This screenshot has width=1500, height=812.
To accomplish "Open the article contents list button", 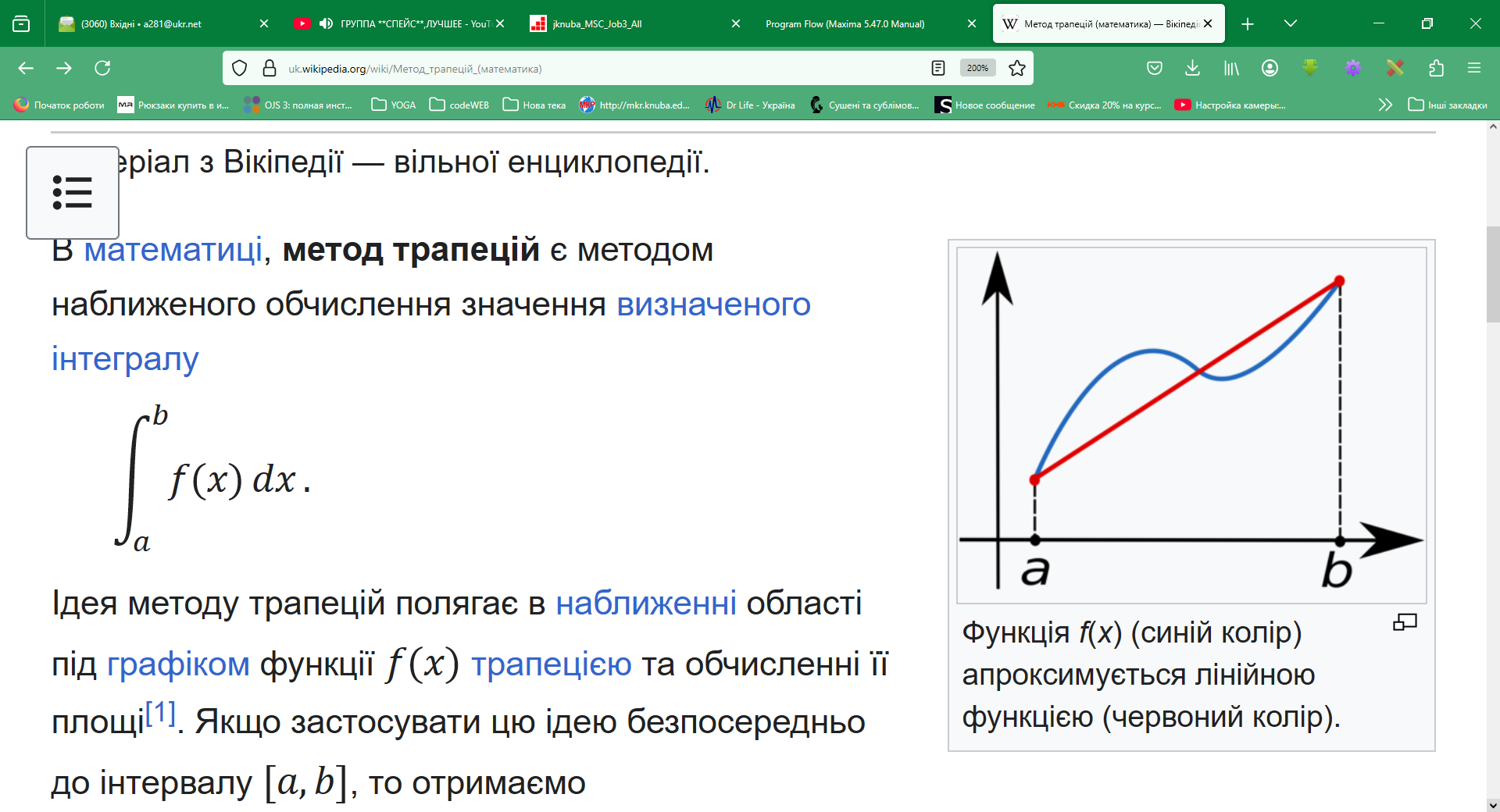I will tap(72, 193).
